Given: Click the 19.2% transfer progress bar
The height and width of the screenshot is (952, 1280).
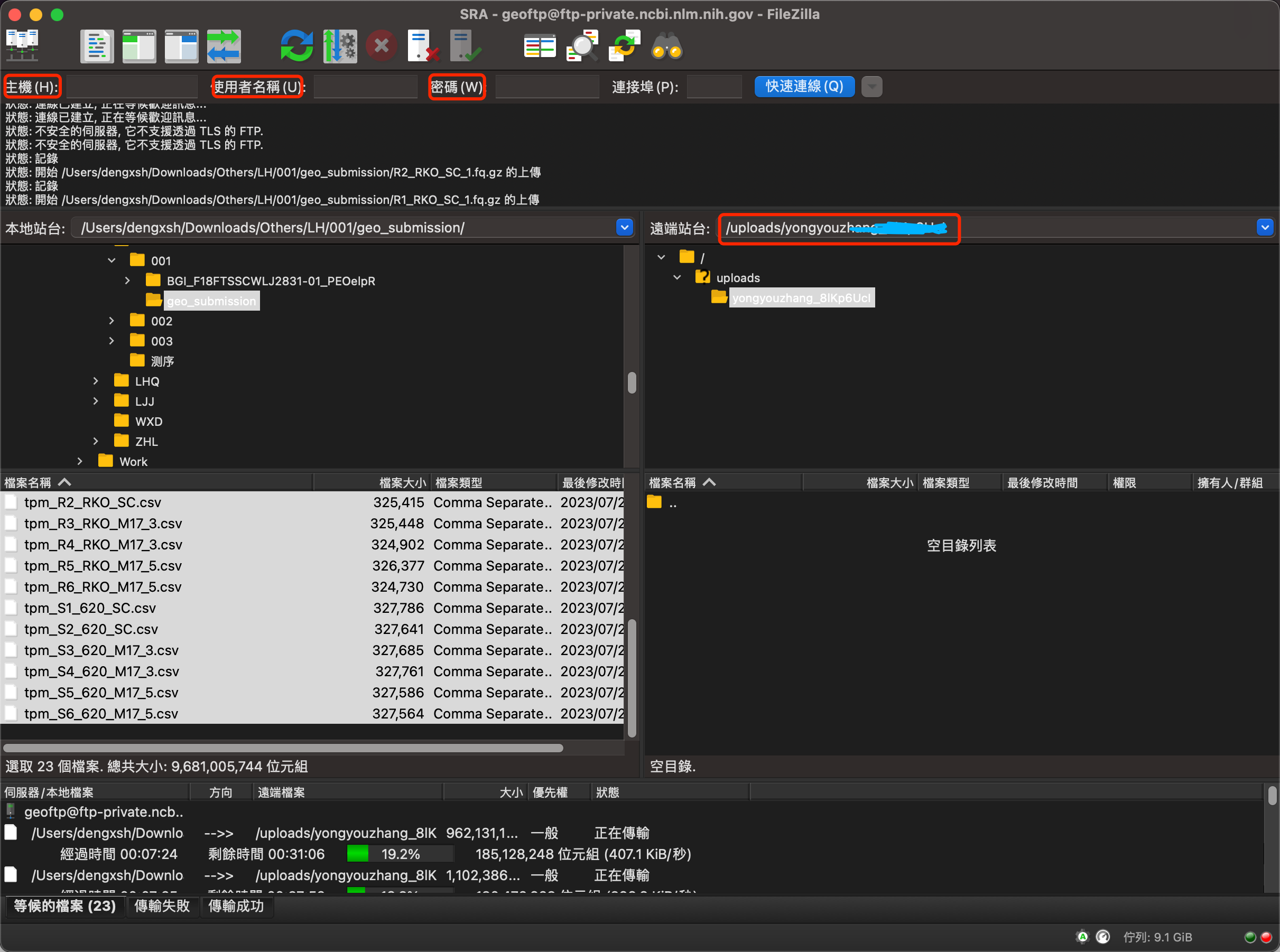Looking at the screenshot, I should click(400, 853).
